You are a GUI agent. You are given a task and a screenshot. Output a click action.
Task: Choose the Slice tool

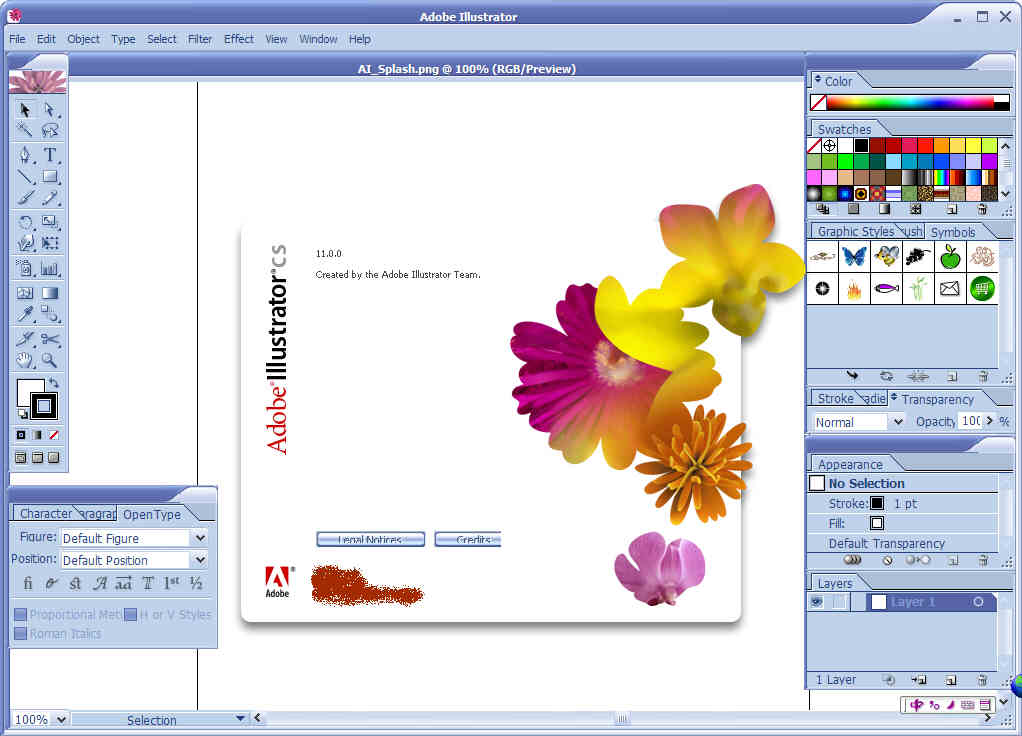(x=25, y=338)
